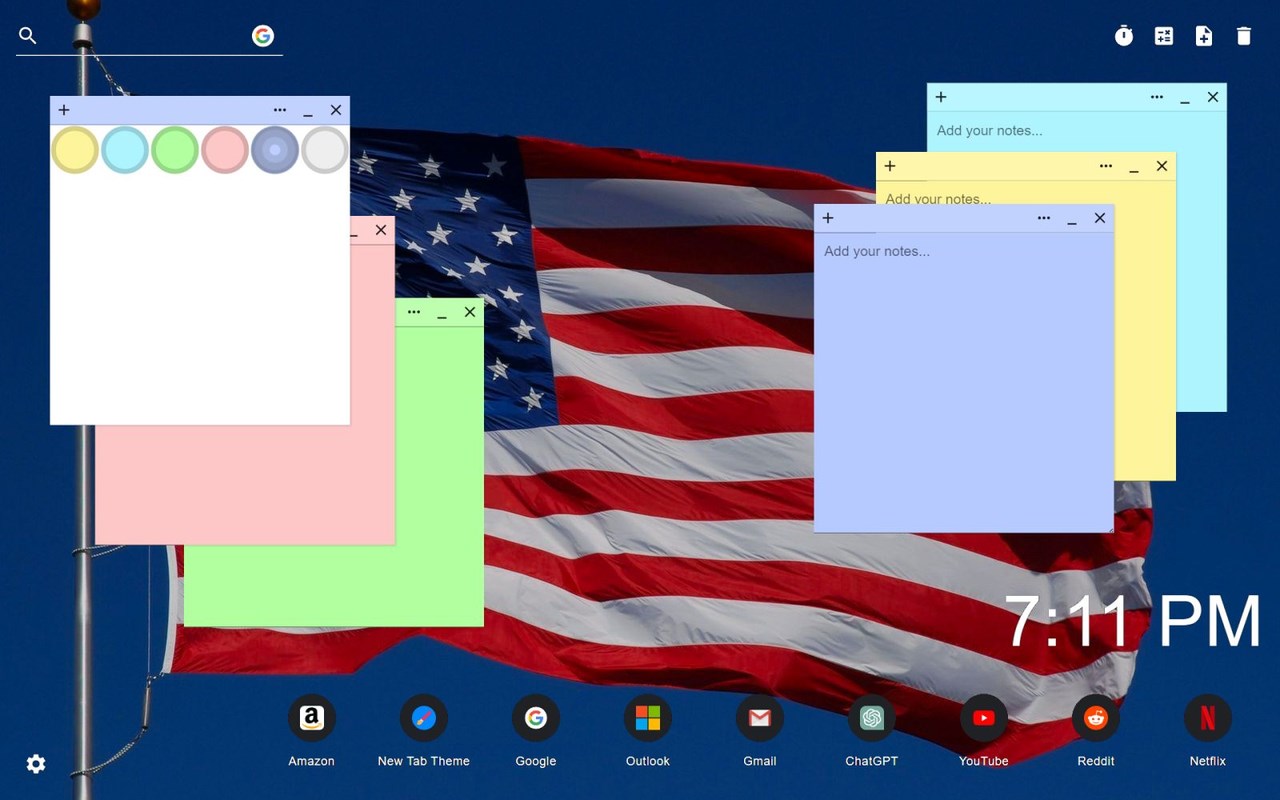The image size is (1280, 800).
Task: Open the timer stopwatch icon
Action: pyautogui.click(x=1124, y=36)
